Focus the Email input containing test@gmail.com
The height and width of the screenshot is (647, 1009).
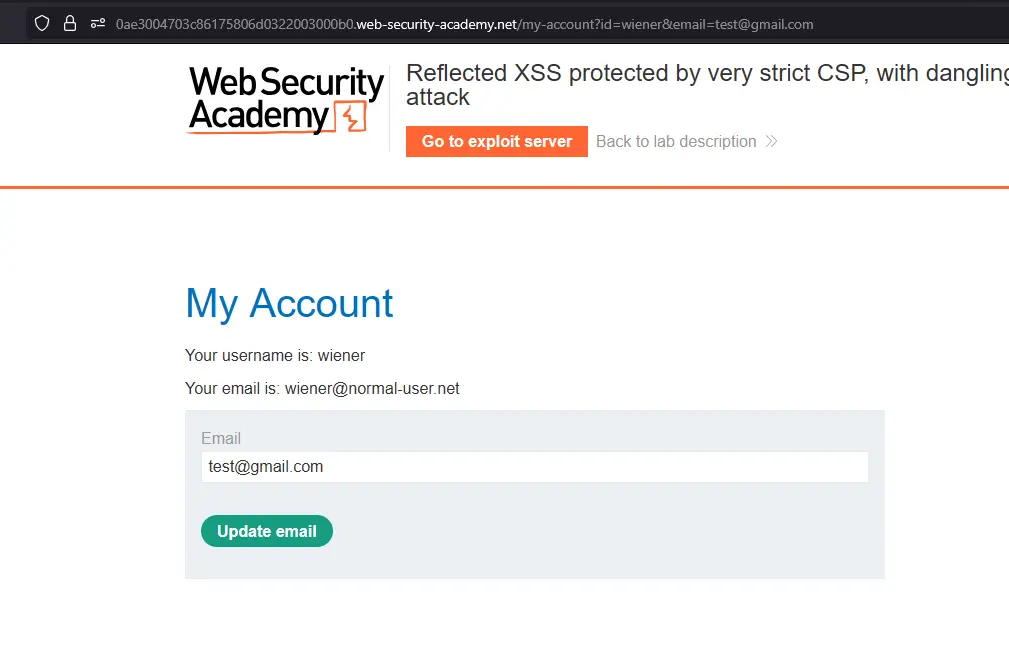[534, 467]
